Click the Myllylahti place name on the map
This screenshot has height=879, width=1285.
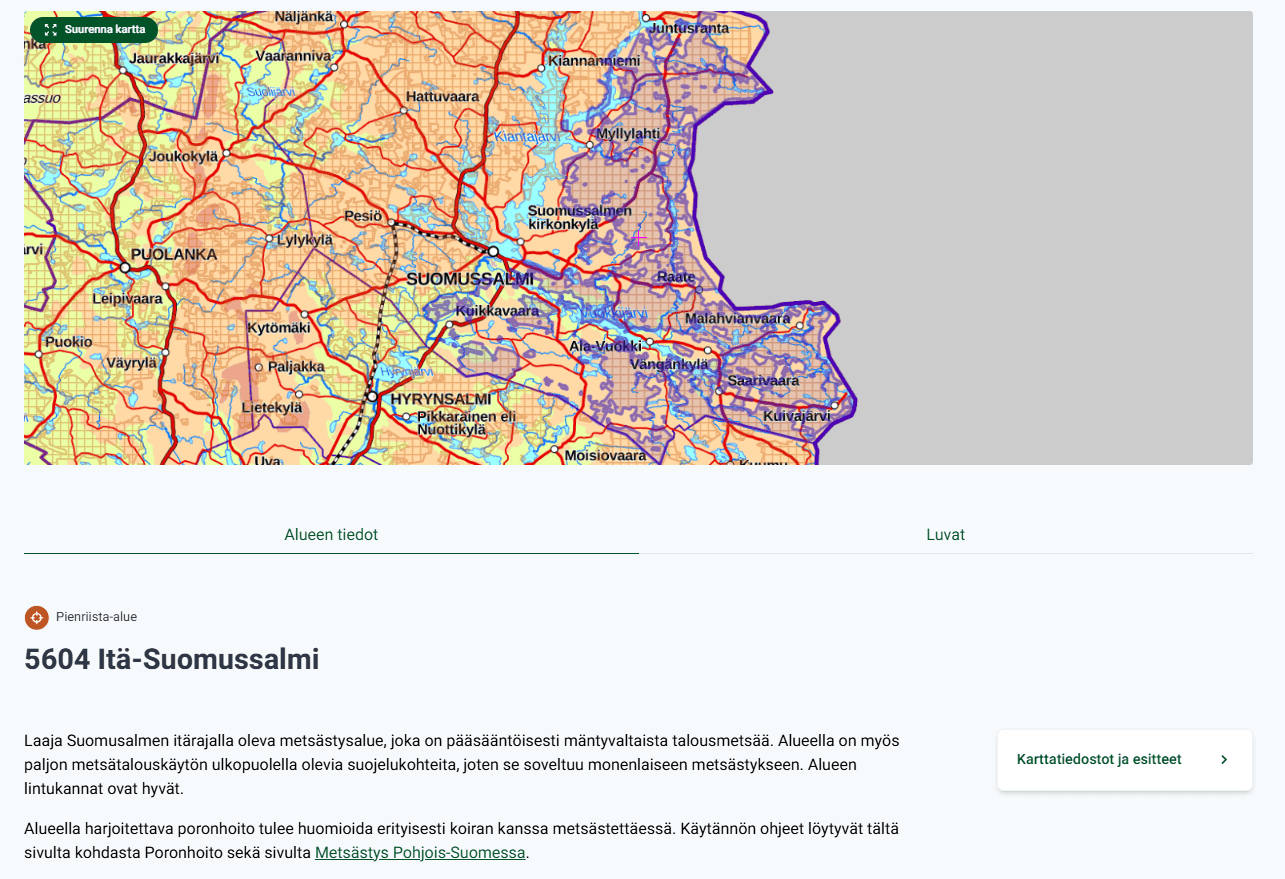pyautogui.click(x=628, y=133)
